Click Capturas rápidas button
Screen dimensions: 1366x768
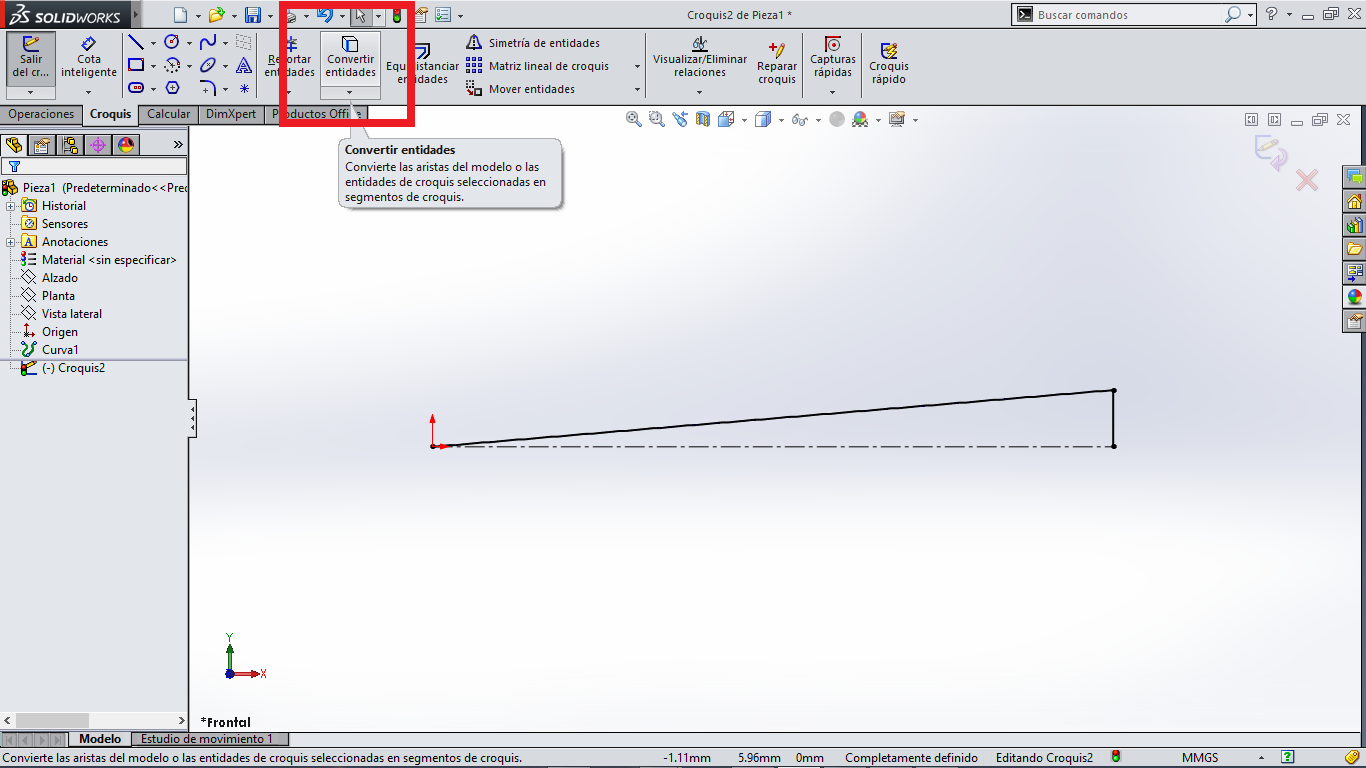(833, 58)
